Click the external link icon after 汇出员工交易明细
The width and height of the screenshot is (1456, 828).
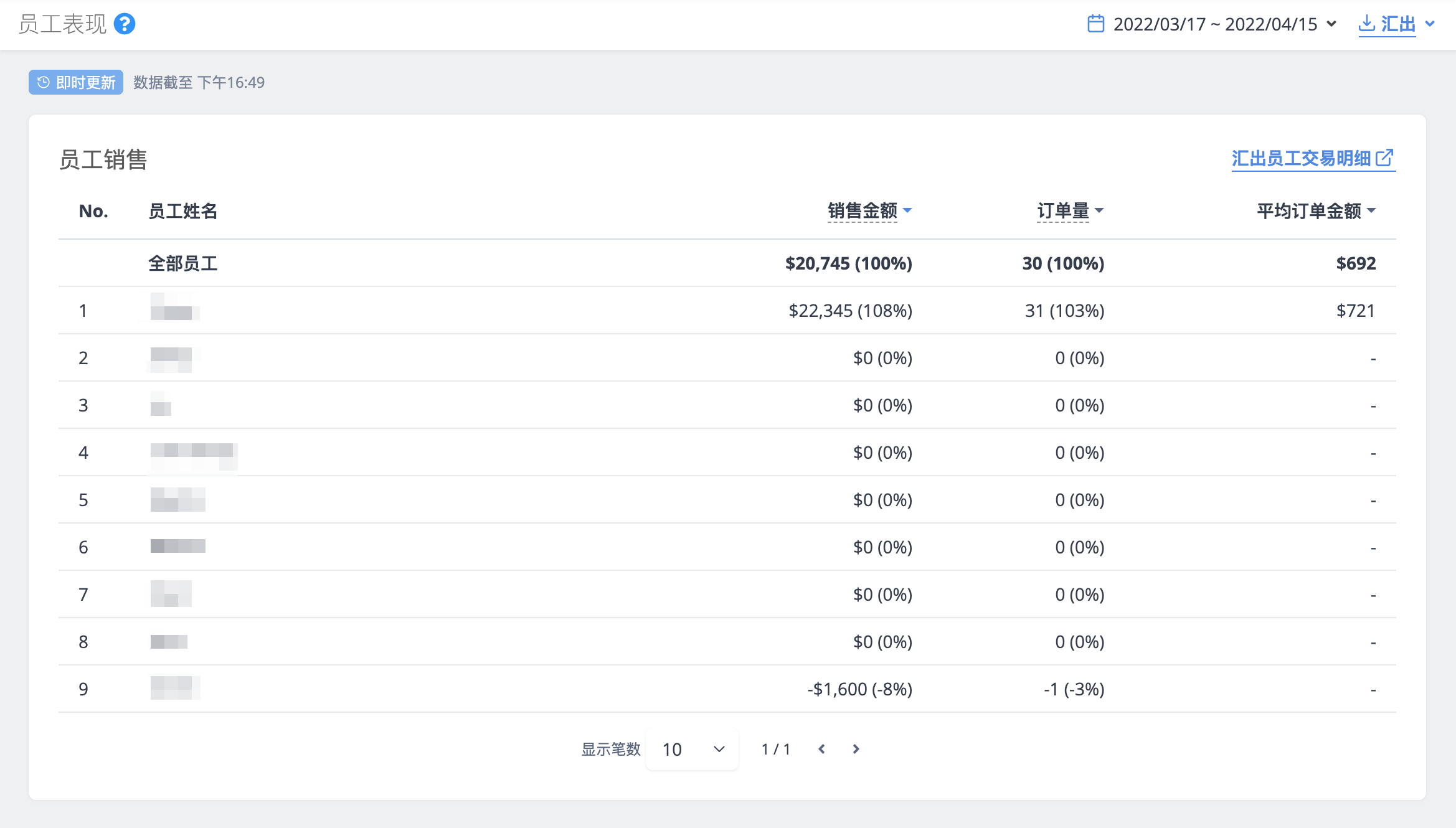tap(1384, 158)
